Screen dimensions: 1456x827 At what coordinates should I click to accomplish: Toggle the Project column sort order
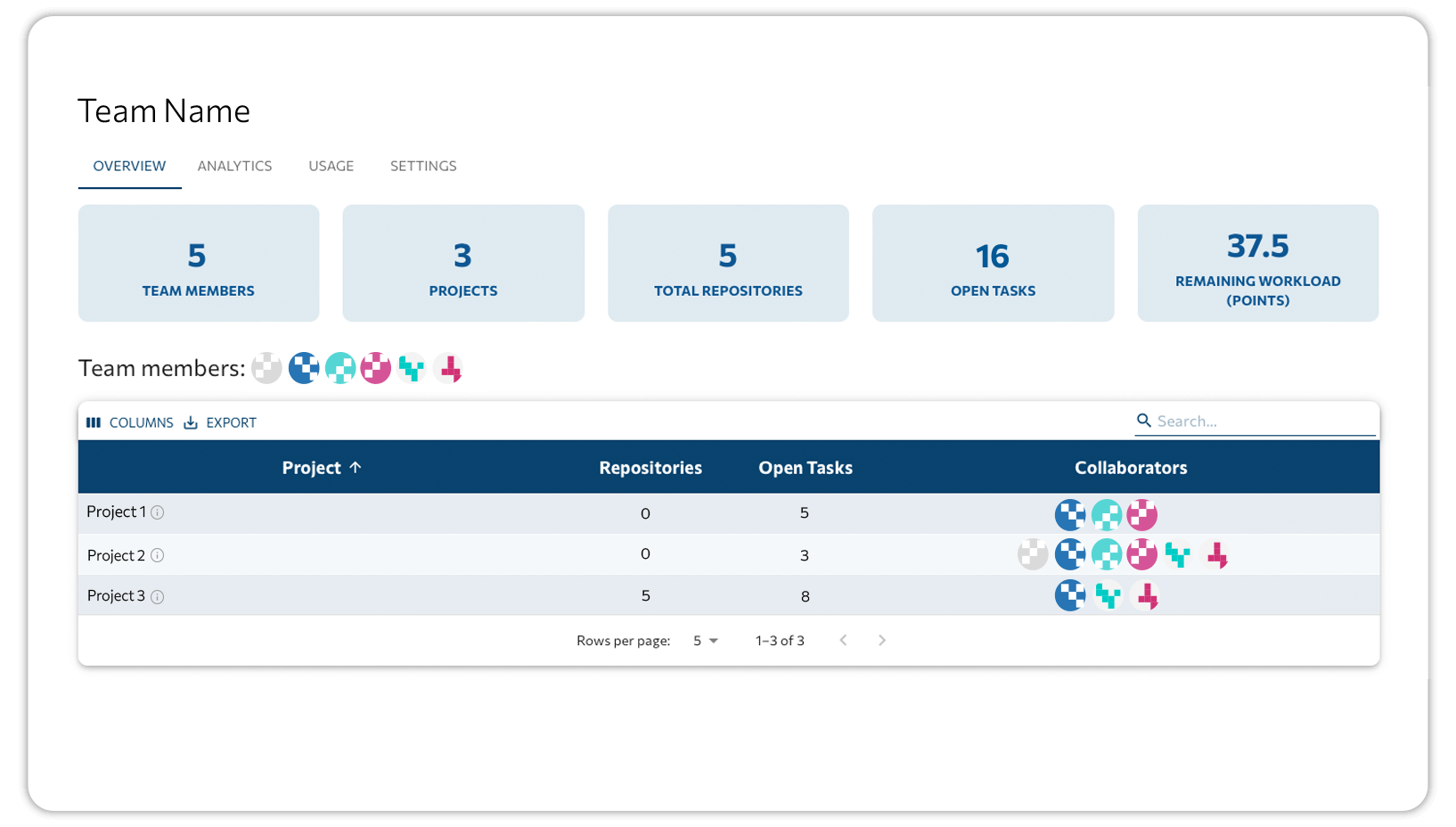click(x=322, y=467)
